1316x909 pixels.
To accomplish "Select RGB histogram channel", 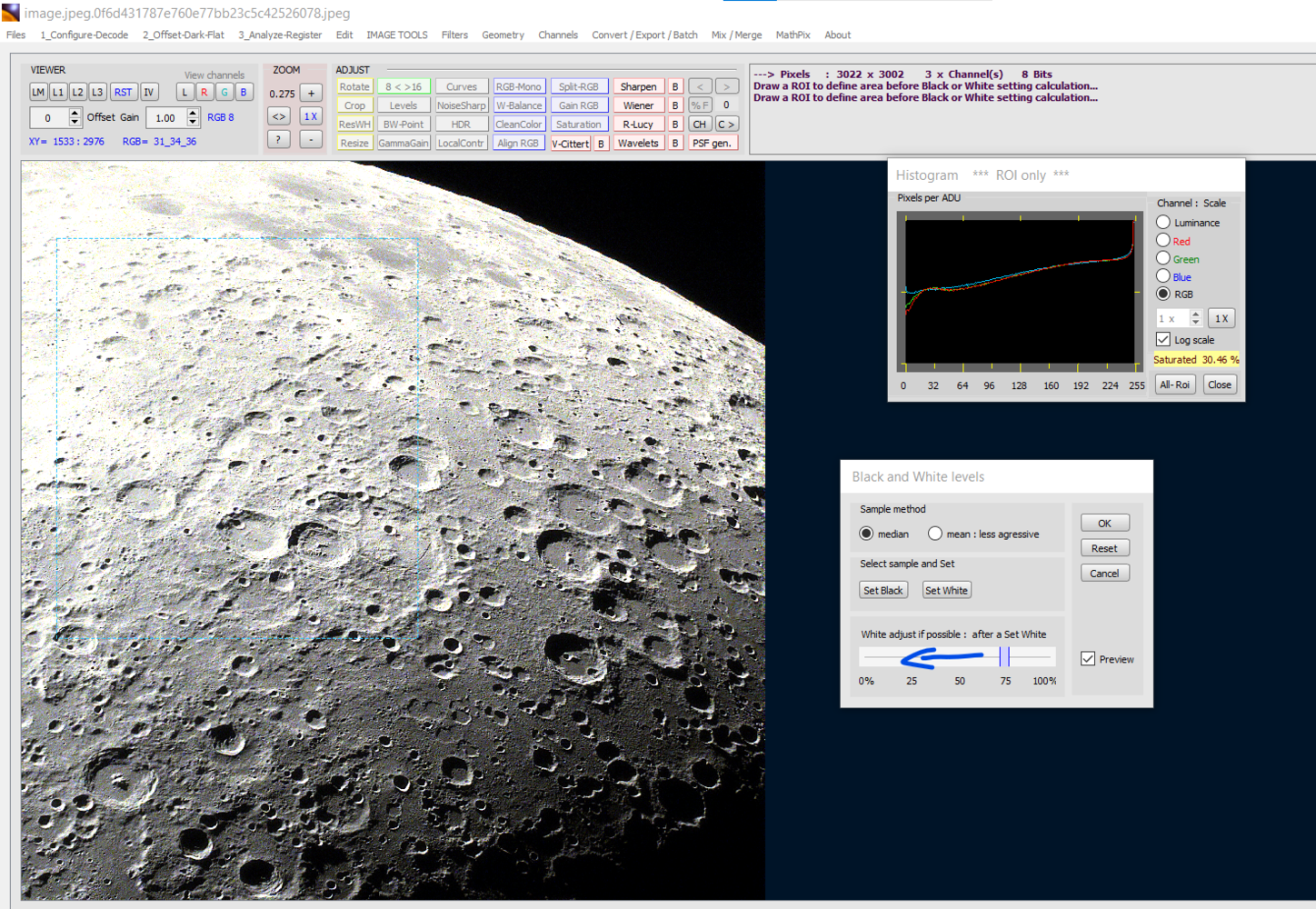I will [x=1163, y=294].
